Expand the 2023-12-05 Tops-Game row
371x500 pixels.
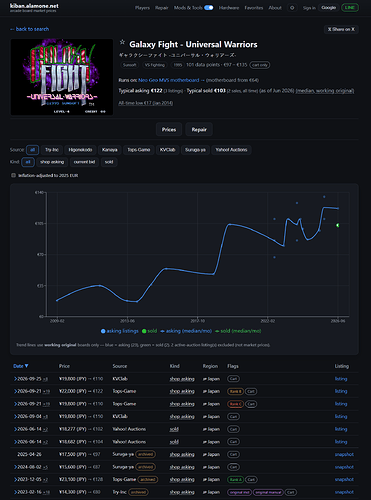click(x=15, y=480)
